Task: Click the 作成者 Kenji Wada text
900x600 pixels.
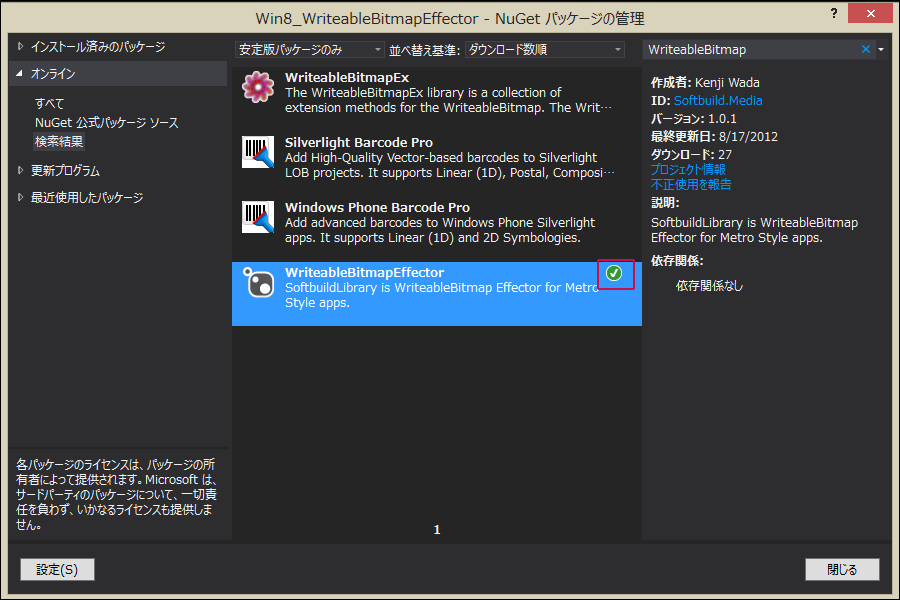Action: click(x=705, y=83)
